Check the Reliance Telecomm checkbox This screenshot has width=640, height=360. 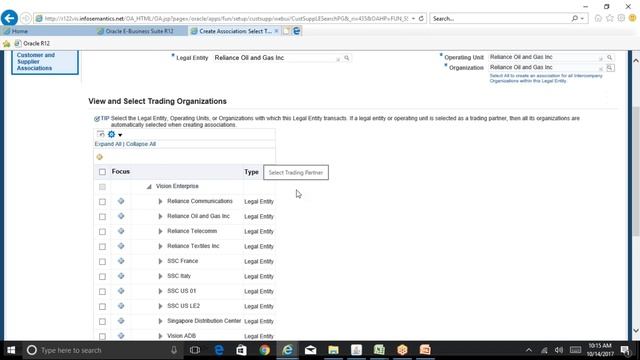coord(102,231)
